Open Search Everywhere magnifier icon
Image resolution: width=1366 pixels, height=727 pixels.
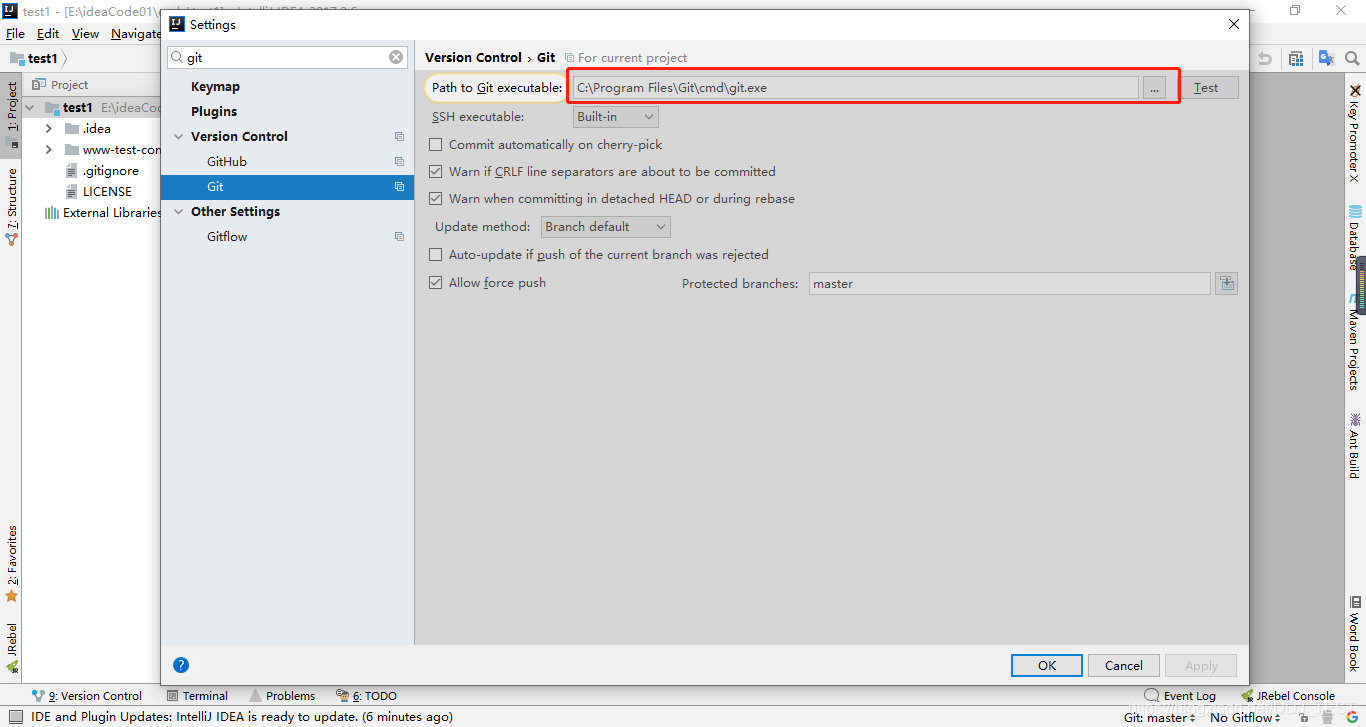tap(1353, 59)
